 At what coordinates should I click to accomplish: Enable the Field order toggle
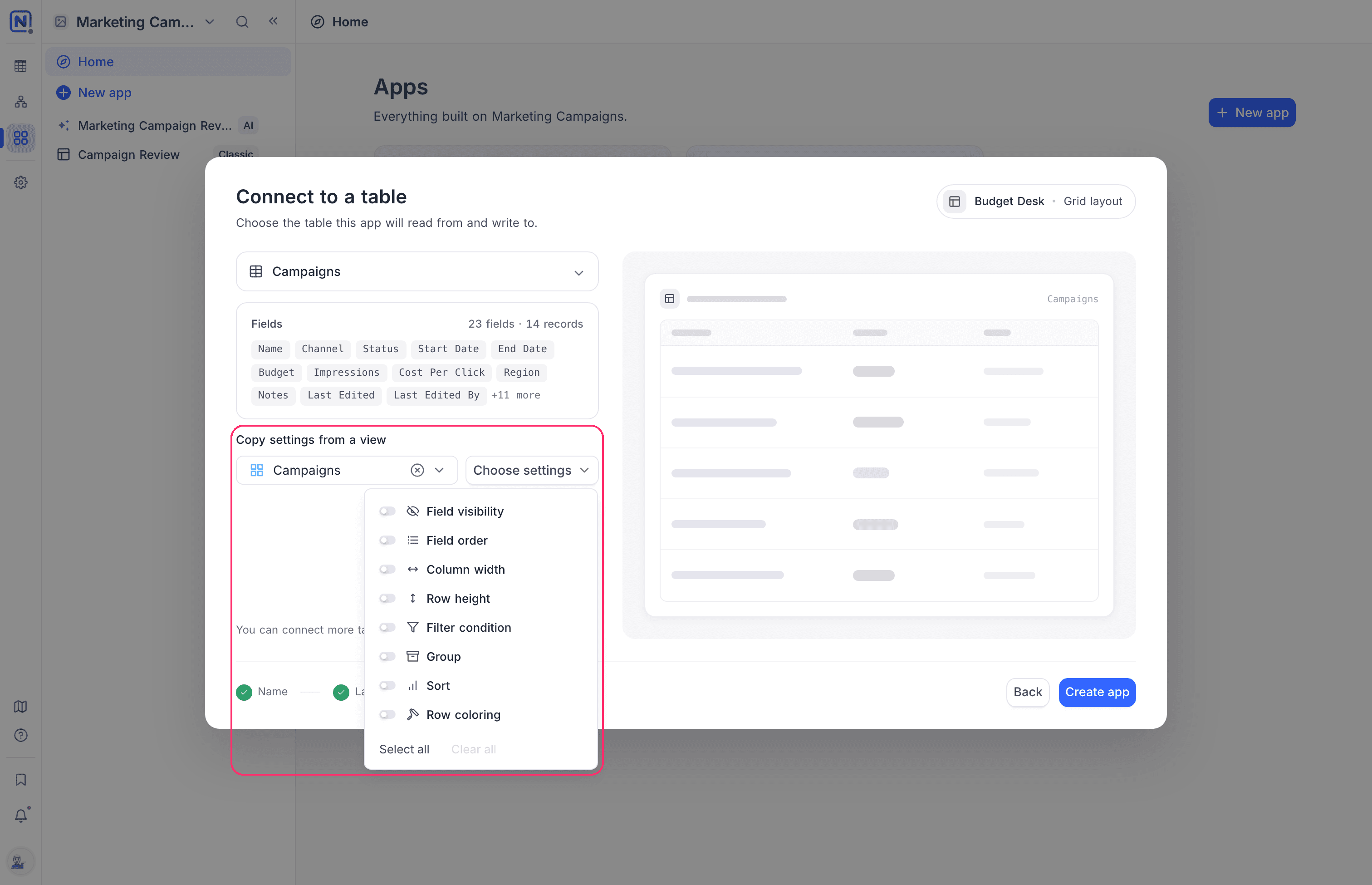[x=387, y=540]
